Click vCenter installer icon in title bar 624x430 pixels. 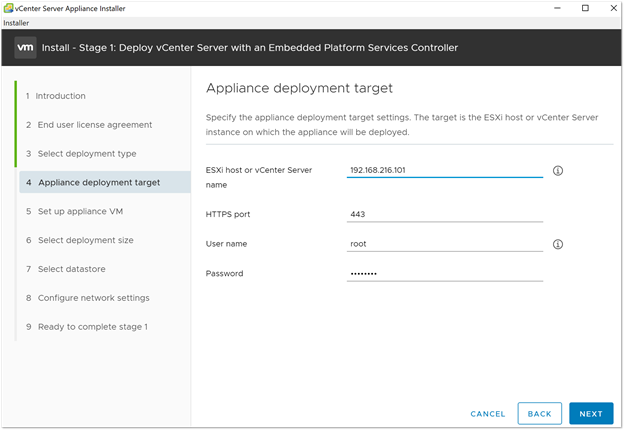pos(8,8)
